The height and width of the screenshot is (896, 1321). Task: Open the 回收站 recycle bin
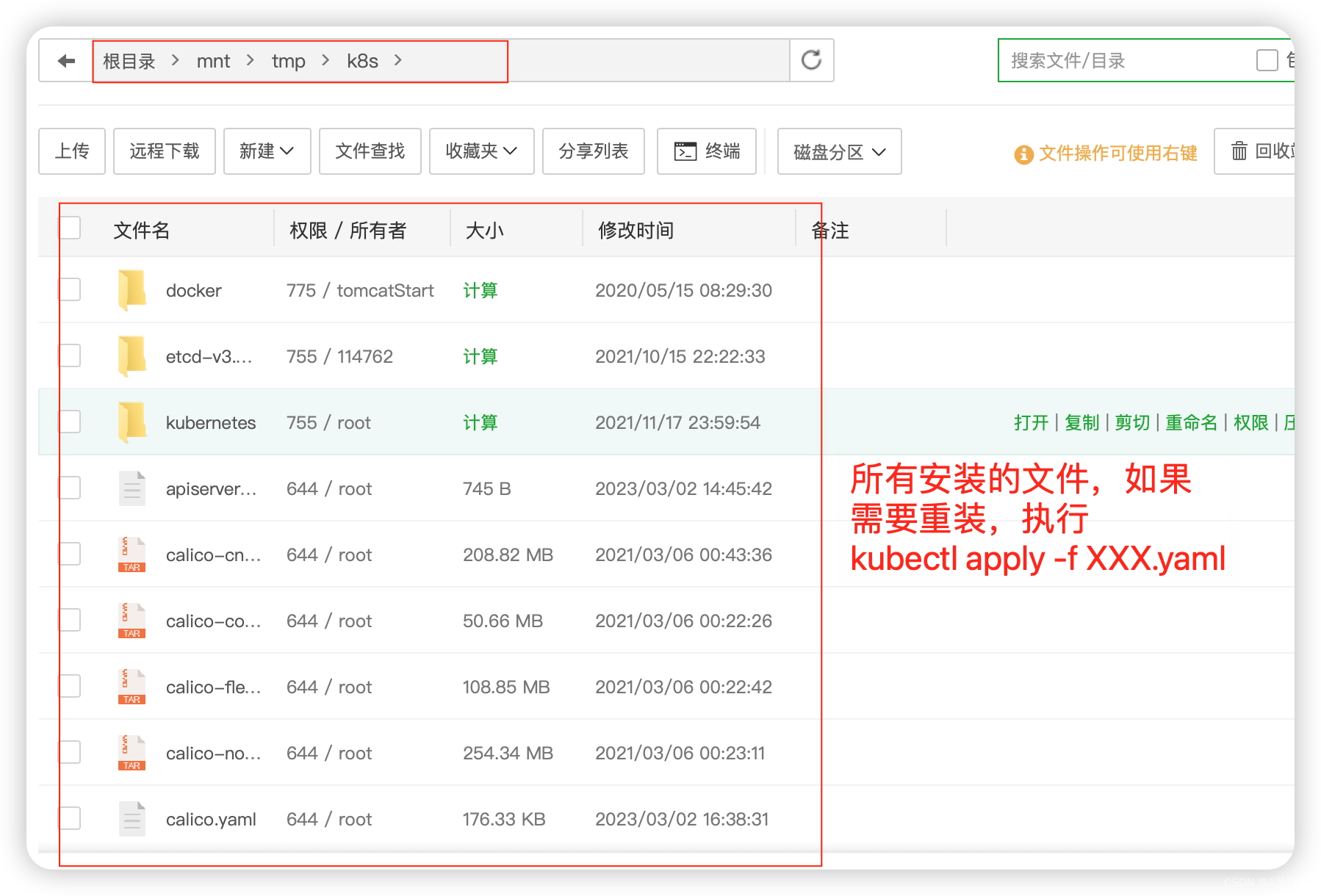click(x=1255, y=151)
